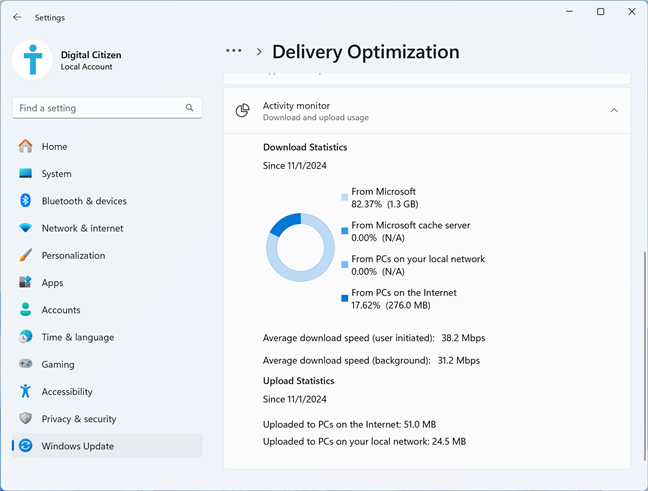Image resolution: width=648 pixels, height=491 pixels.
Task: Click the download statistics donut chart
Action: pos(300,247)
